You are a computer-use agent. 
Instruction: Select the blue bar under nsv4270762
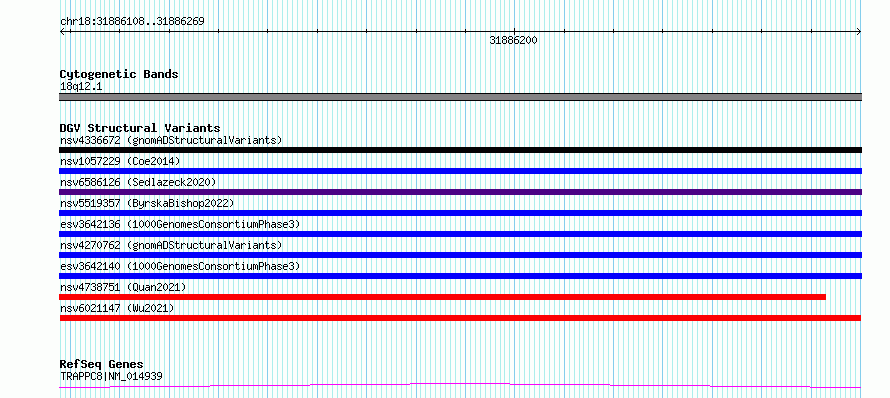tap(460, 255)
